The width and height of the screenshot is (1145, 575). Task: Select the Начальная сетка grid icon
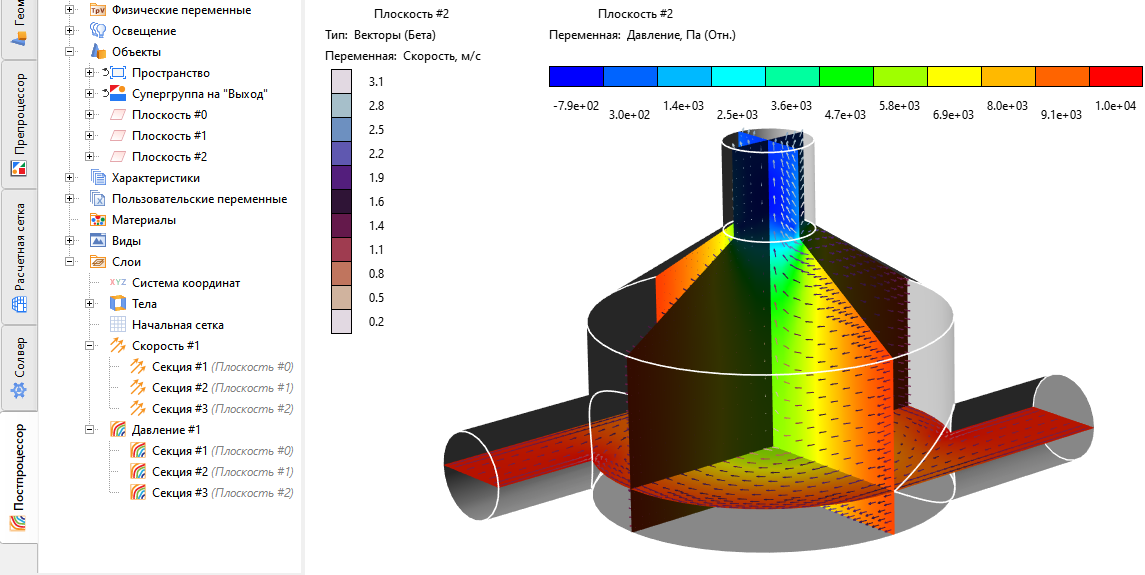tap(118, 324)
